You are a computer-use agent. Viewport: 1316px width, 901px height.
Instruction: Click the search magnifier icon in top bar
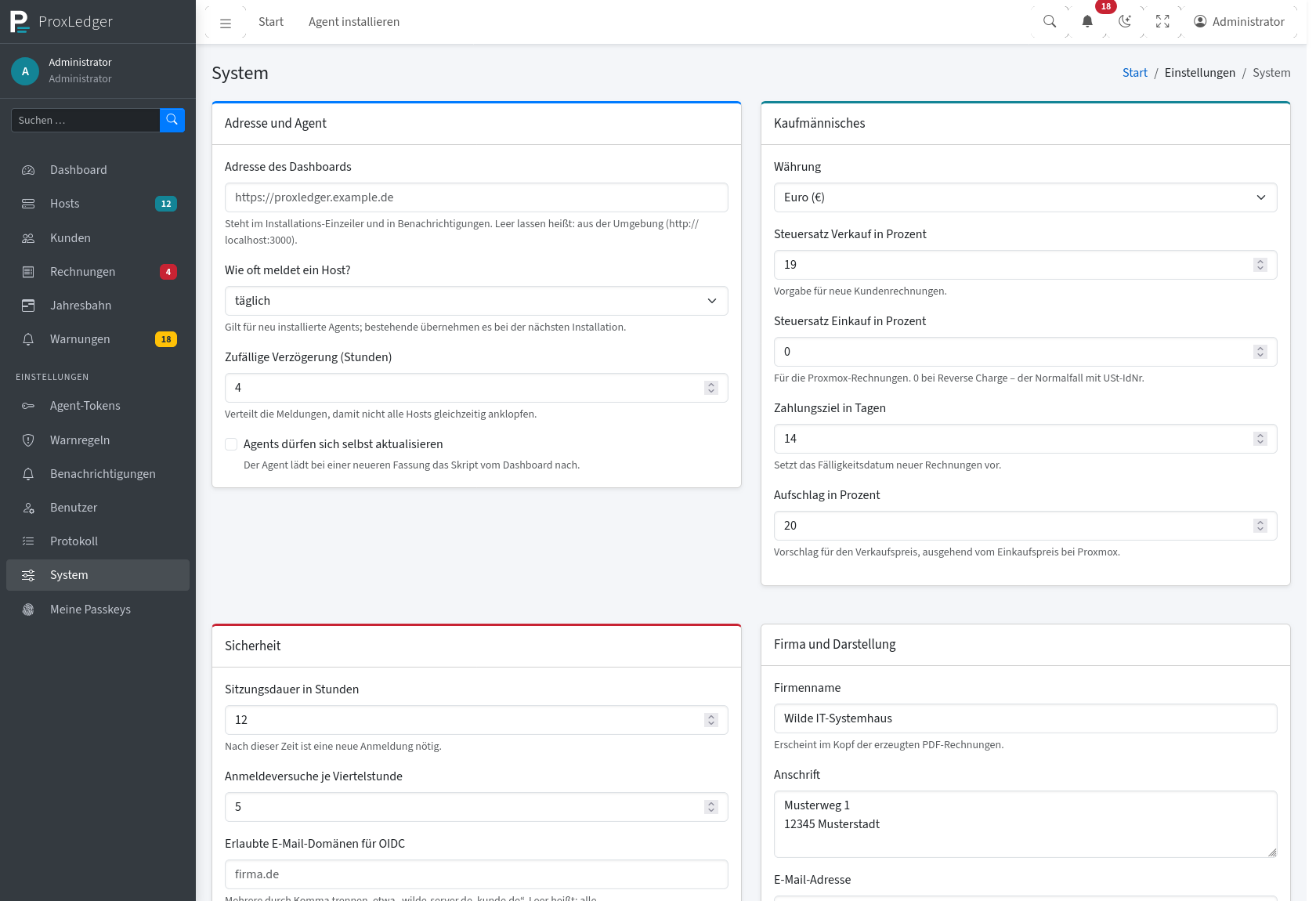coord(1050,22)
